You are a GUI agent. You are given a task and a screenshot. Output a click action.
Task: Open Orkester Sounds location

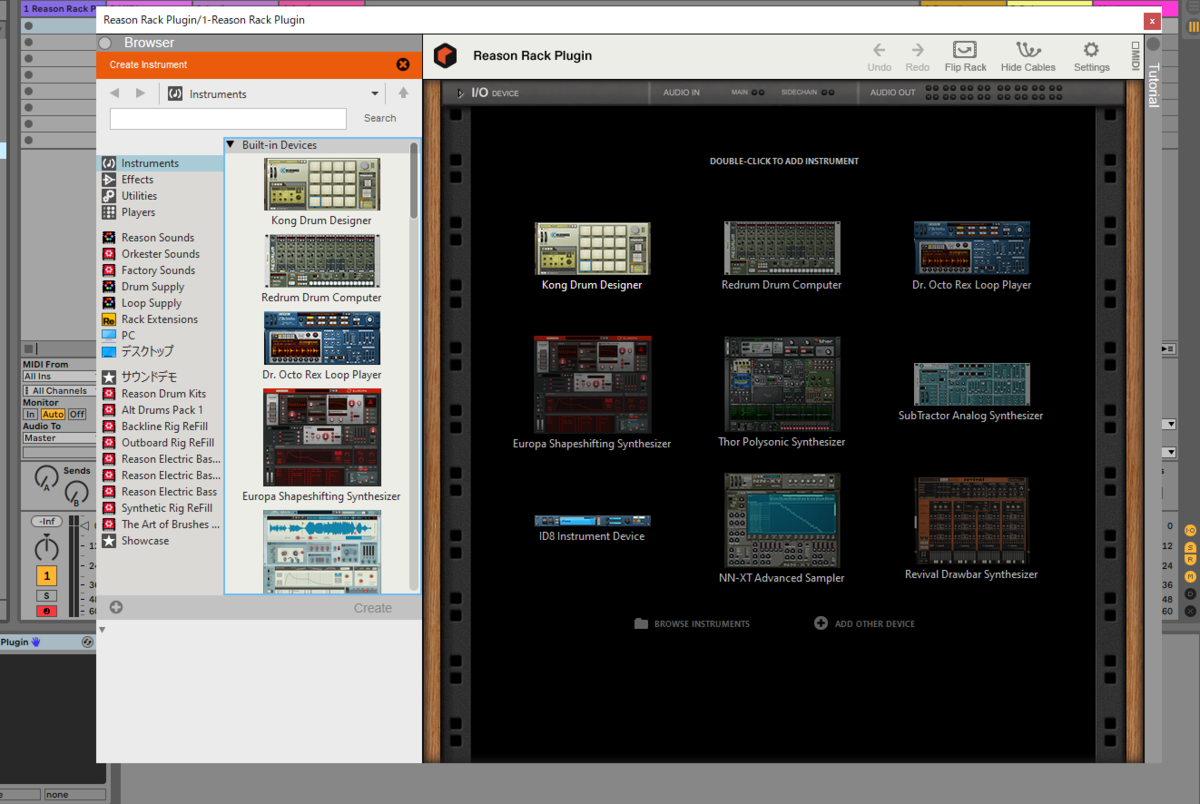pyautogui.click(x=160, y=254)
